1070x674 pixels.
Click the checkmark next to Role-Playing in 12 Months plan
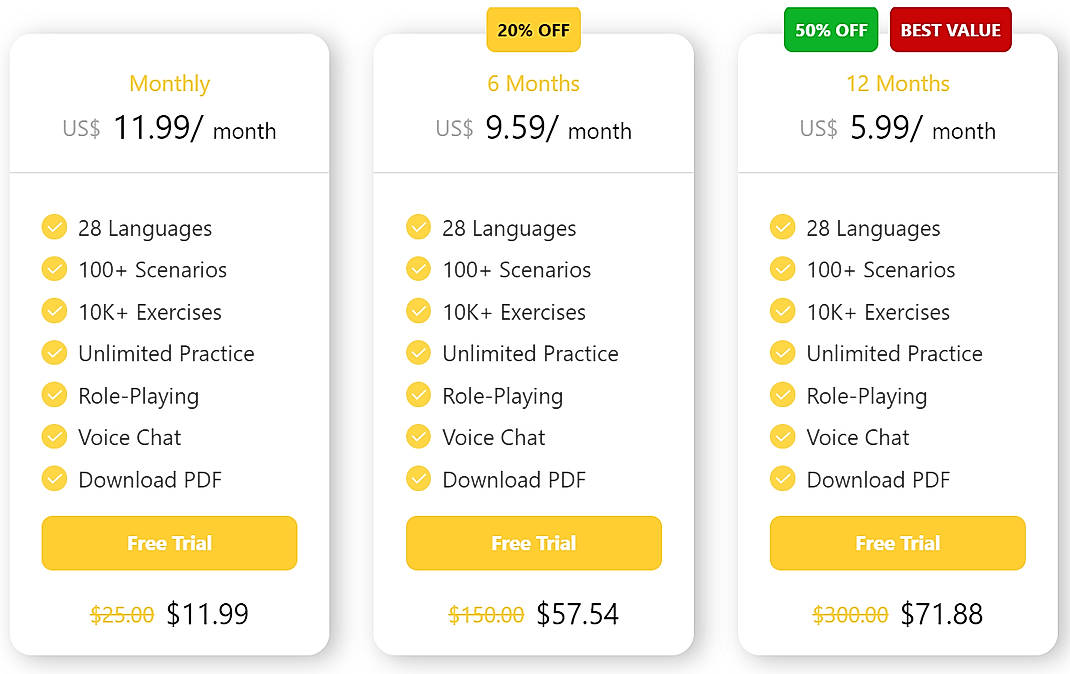pos(783,395)
